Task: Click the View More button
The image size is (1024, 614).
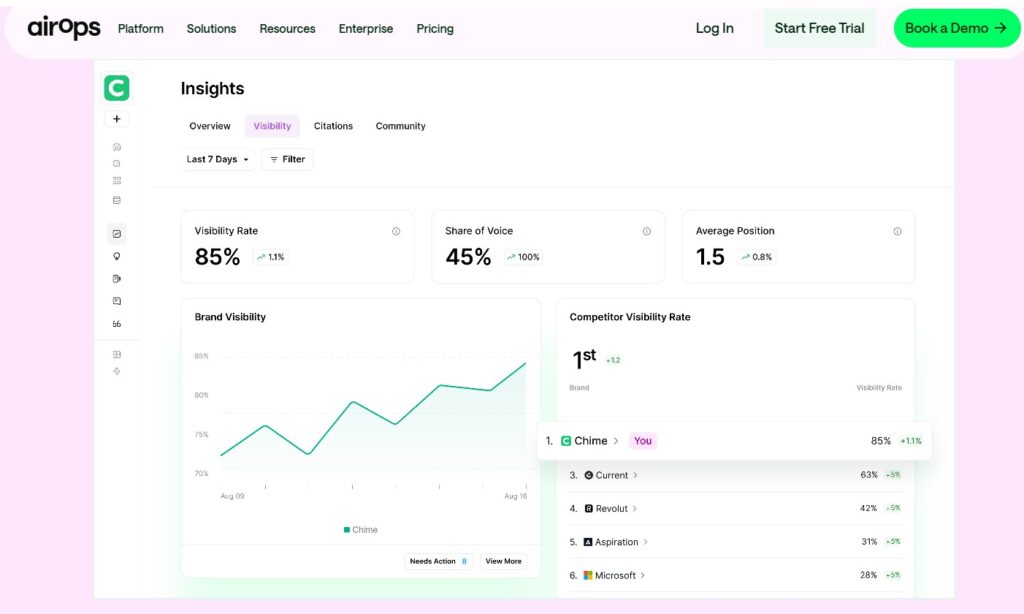Action: click(x=504, y=561)
